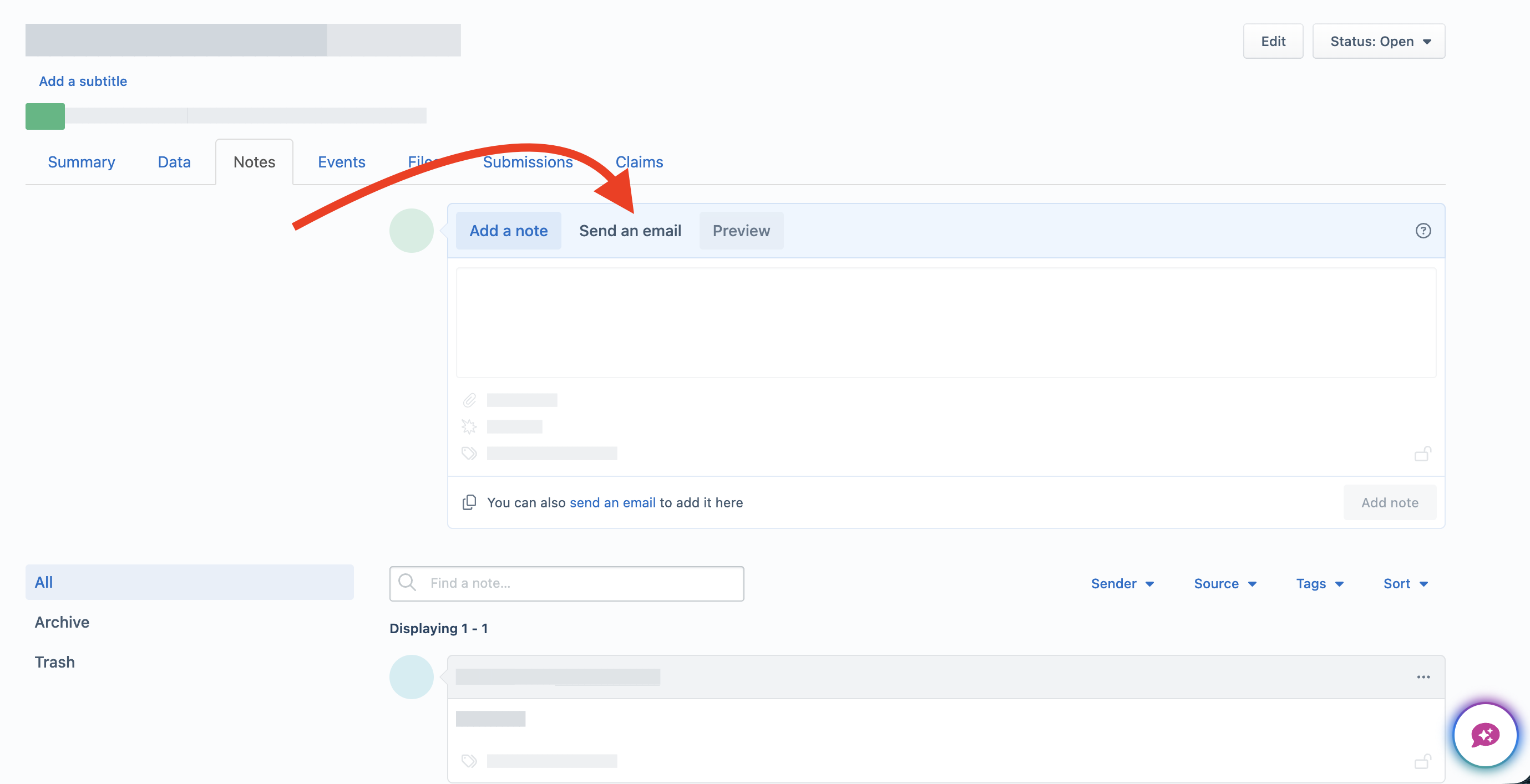Click the search magnifier icon
Image resolution: width=1530 pixels, height=784 pixels.
[407, 582]
